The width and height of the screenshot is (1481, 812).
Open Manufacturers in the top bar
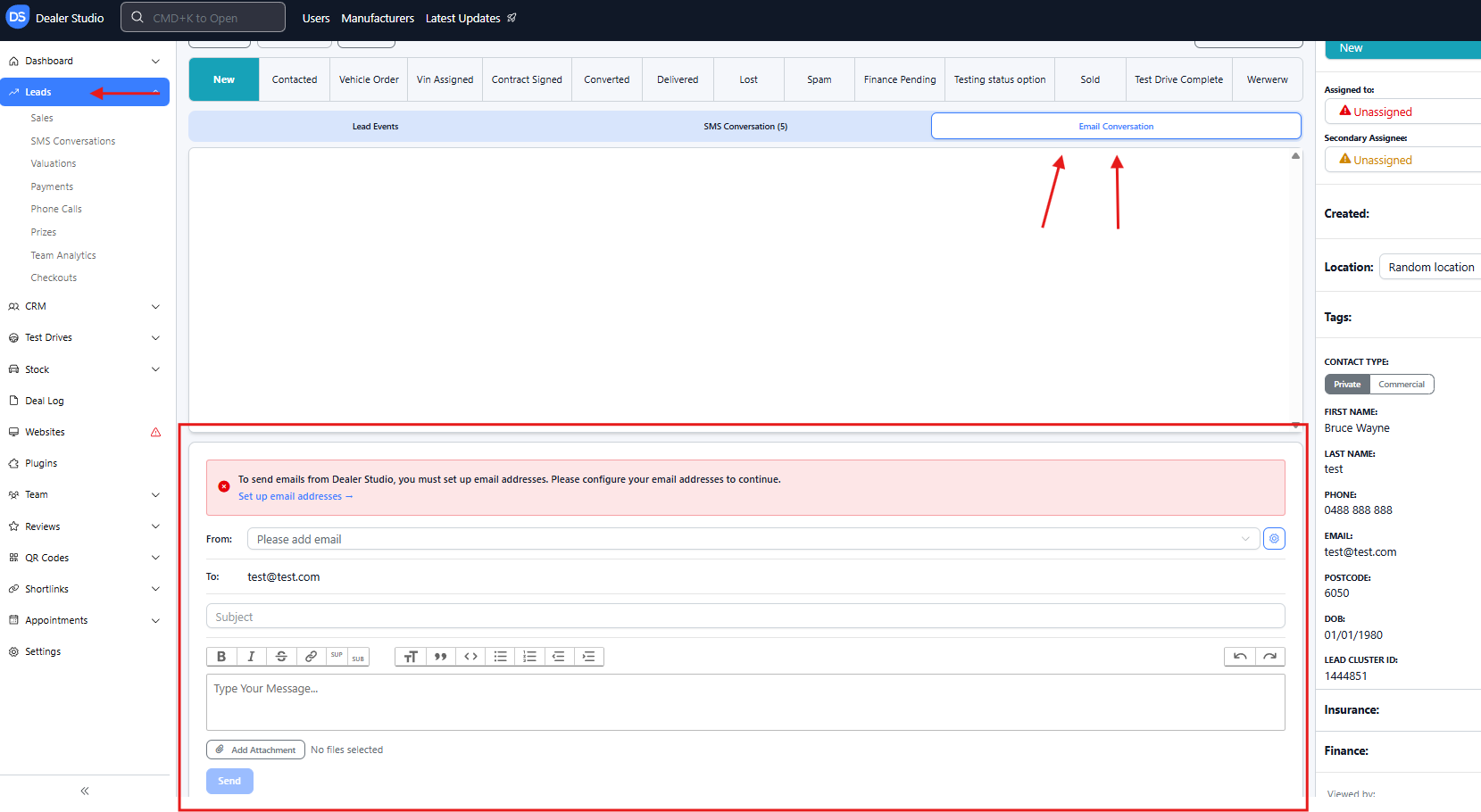point(378,18)
